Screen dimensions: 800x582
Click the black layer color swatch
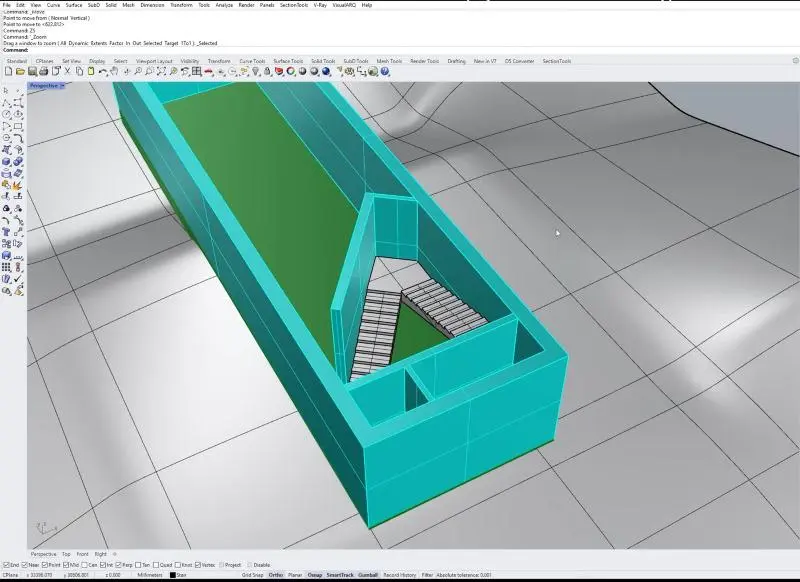click(x=172, y=575)
